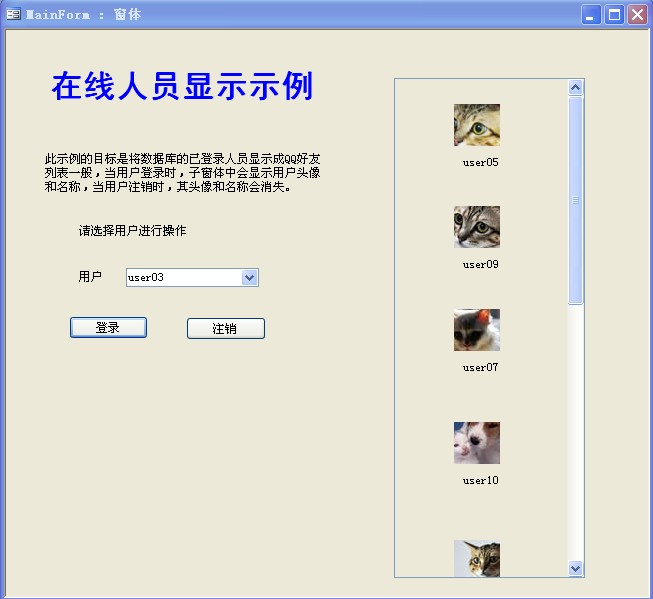Click the user07 name label

[x=481, y=367]
